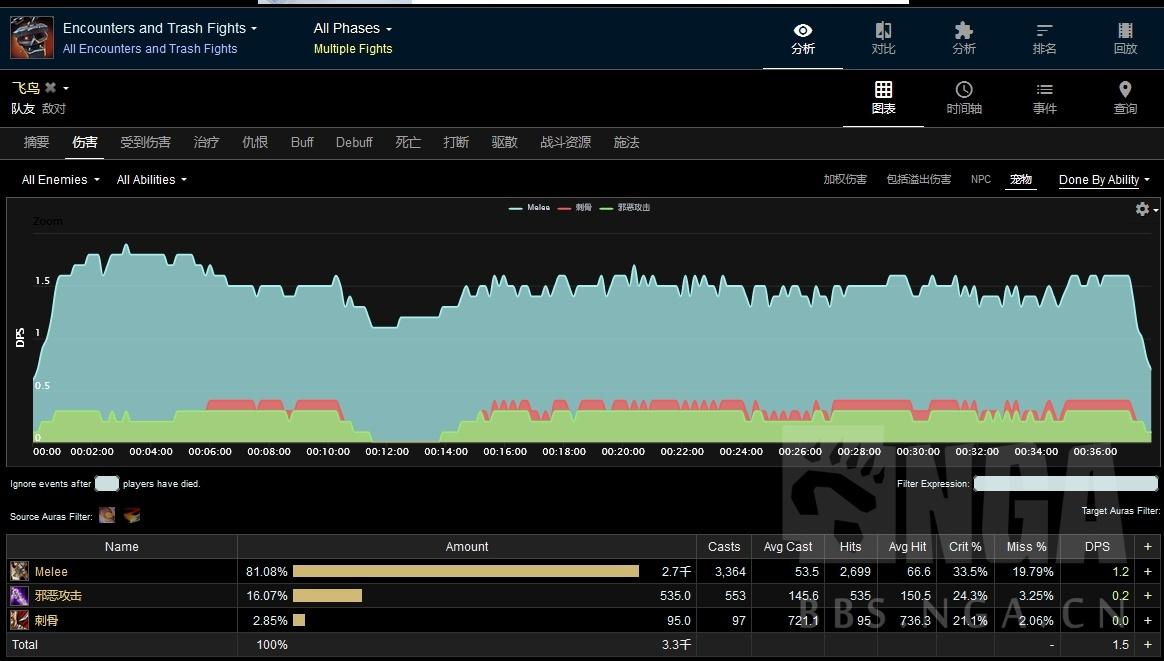Open the 飞鸟 player dropdown arrow
Viewport: 1164px width, 661px height.
[66, 88]
